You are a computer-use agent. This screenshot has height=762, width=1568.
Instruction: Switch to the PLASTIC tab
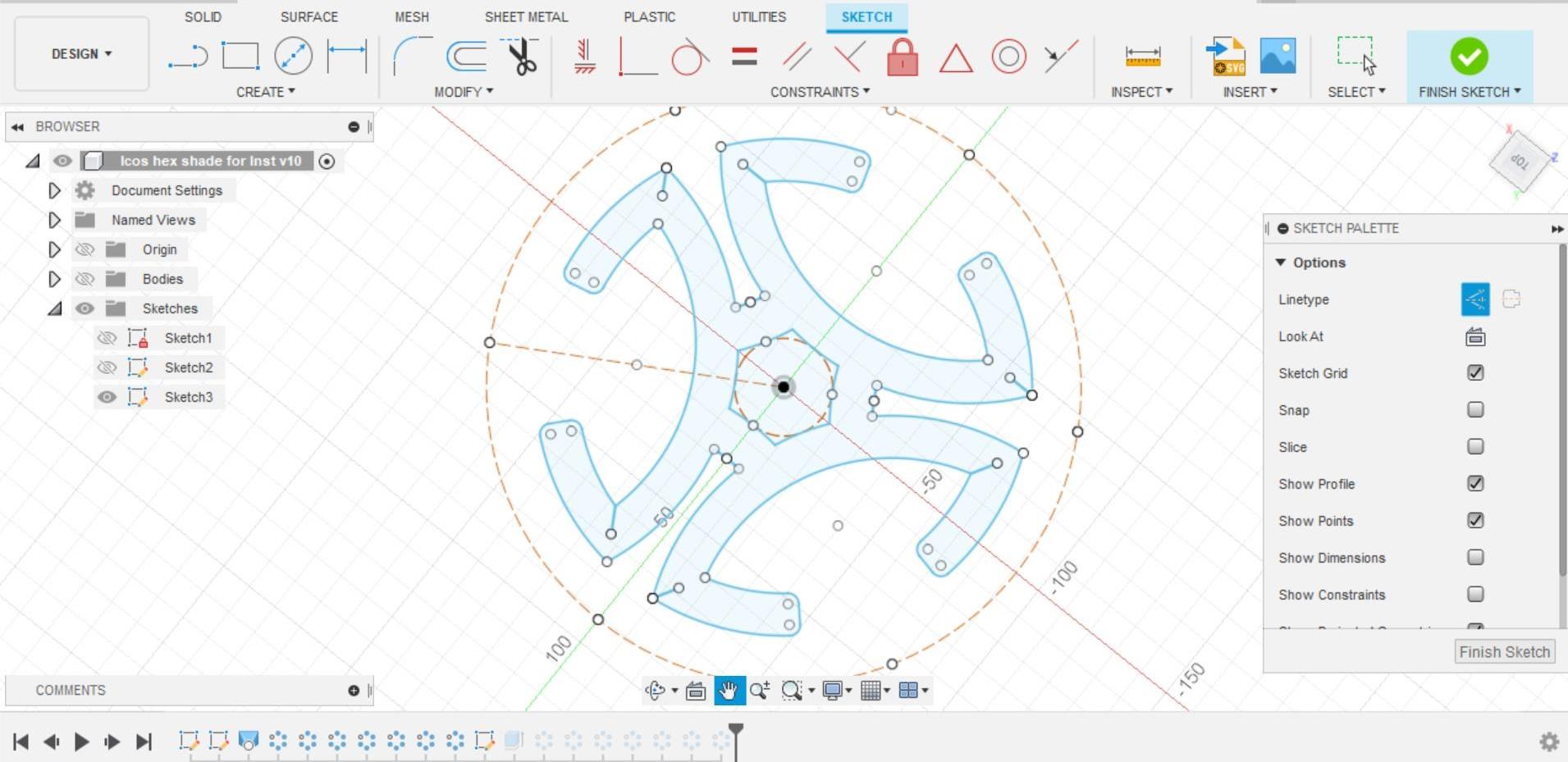[649, 17]
